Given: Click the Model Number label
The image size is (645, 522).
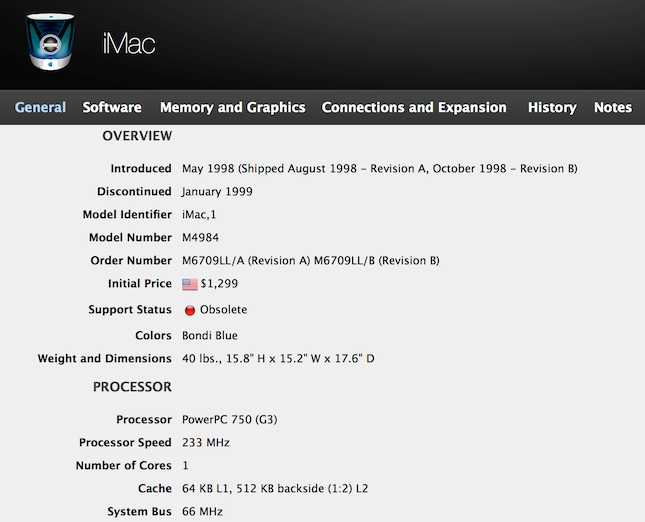Looking at the screenshot, I should click(130, 238).
